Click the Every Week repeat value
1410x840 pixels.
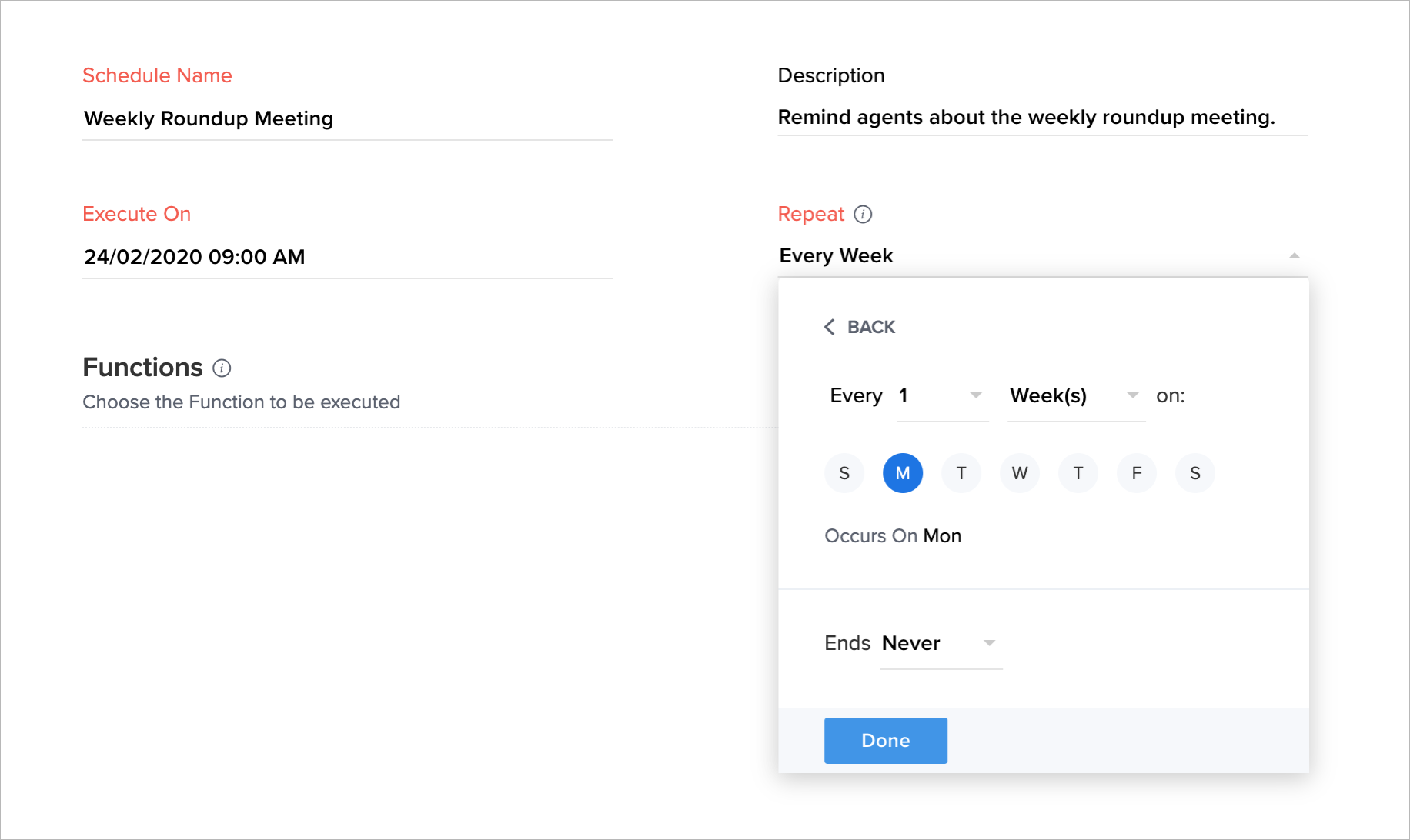(x=837, y=255)
